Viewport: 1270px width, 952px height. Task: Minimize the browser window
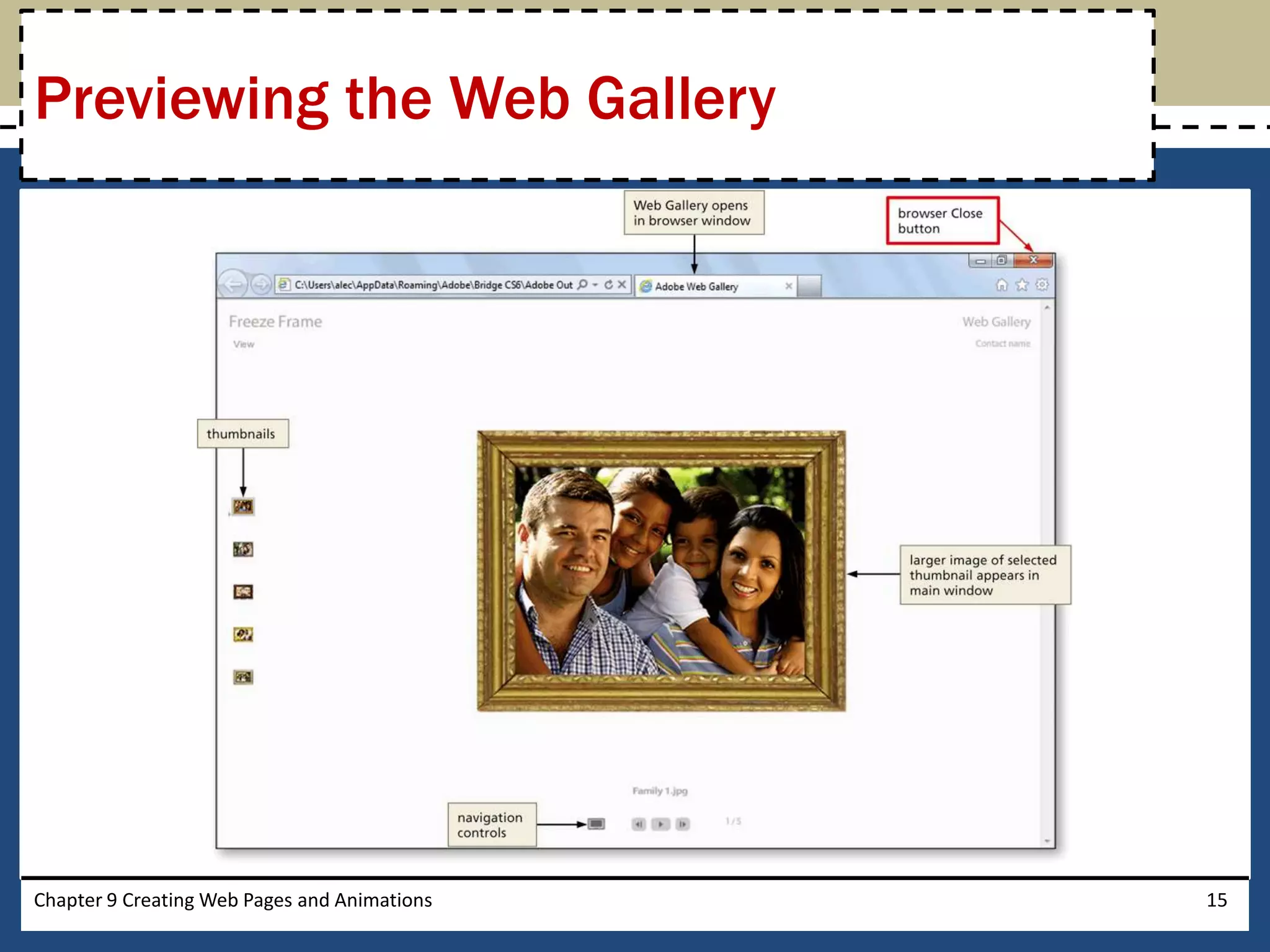point(980,260)
